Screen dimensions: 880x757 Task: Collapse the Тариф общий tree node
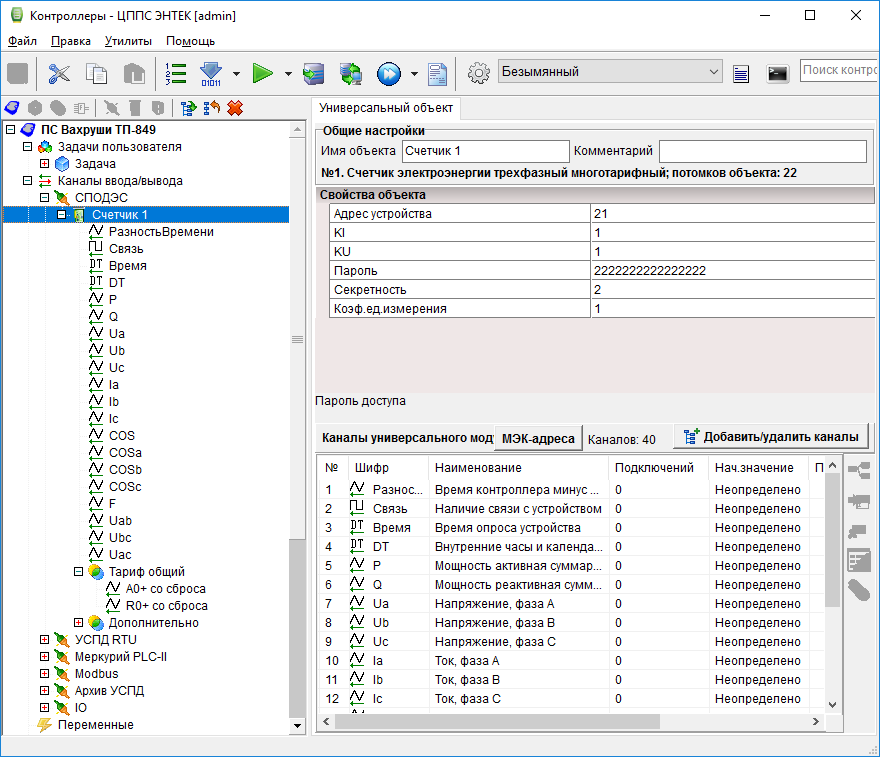78,572
